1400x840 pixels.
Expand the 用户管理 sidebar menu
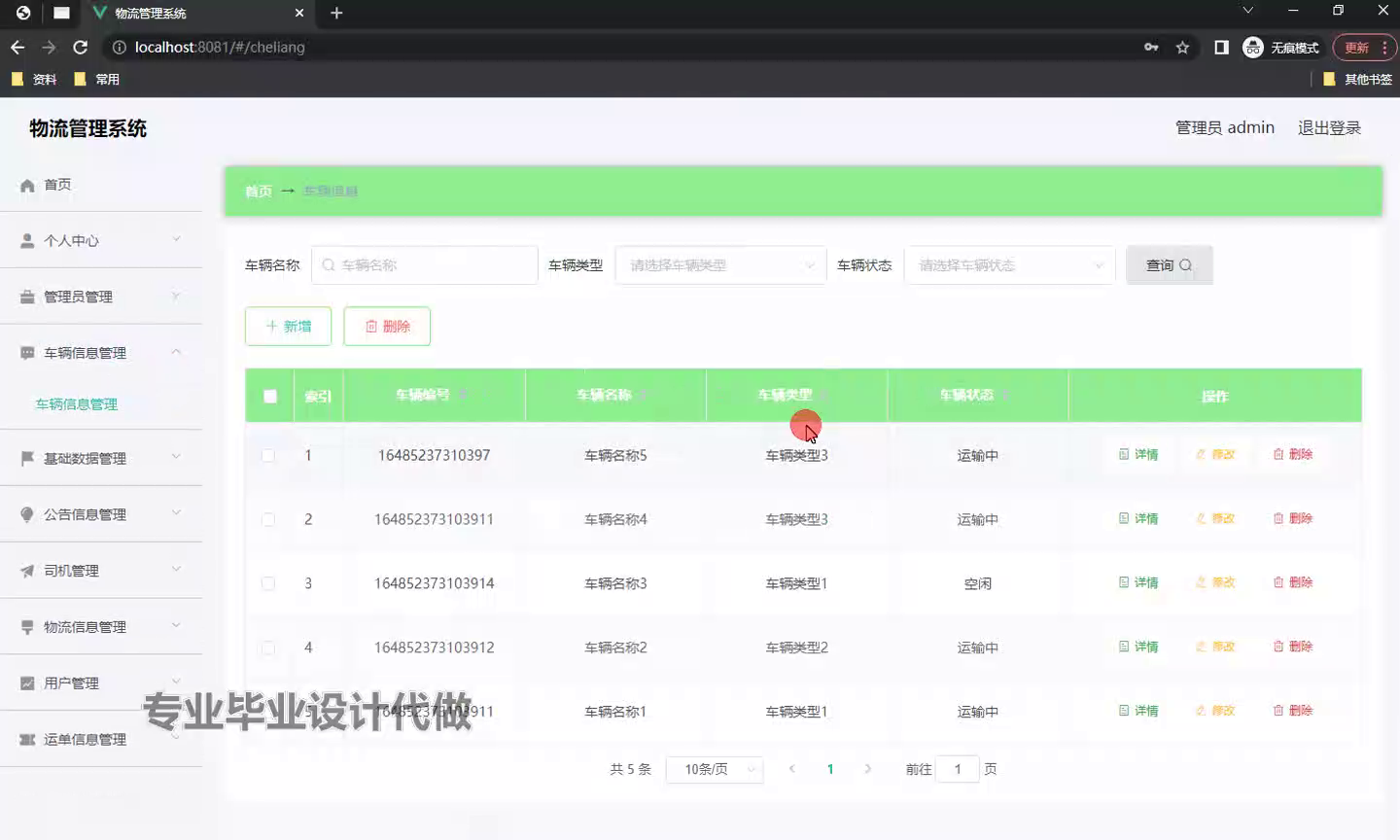[x=101, y=683]
